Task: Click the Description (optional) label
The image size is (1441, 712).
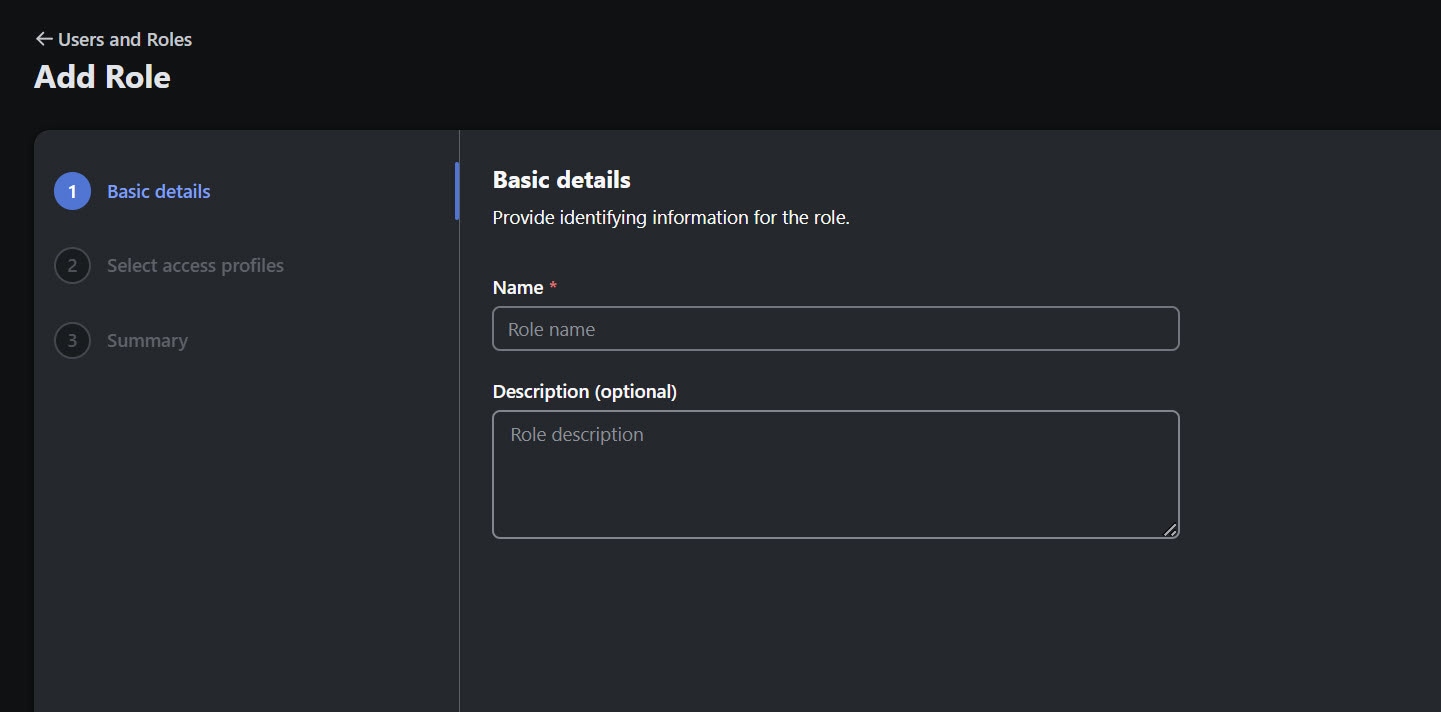Action: click(x=585, y=391)
